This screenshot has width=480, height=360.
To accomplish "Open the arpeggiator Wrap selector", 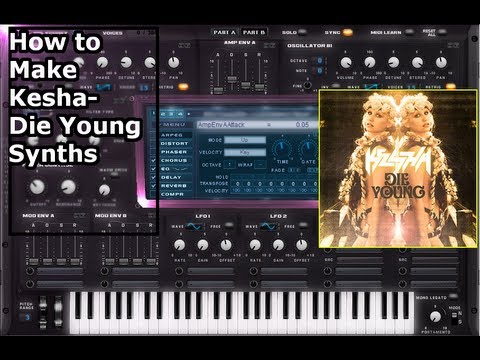I will 260,165.
